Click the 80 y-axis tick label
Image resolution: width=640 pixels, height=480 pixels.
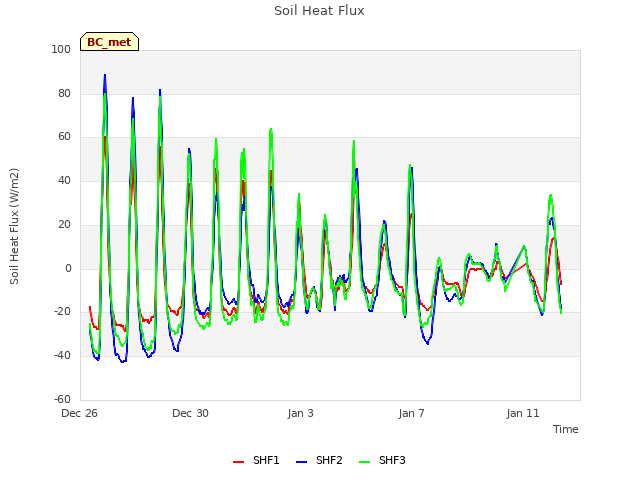(64, 93)
